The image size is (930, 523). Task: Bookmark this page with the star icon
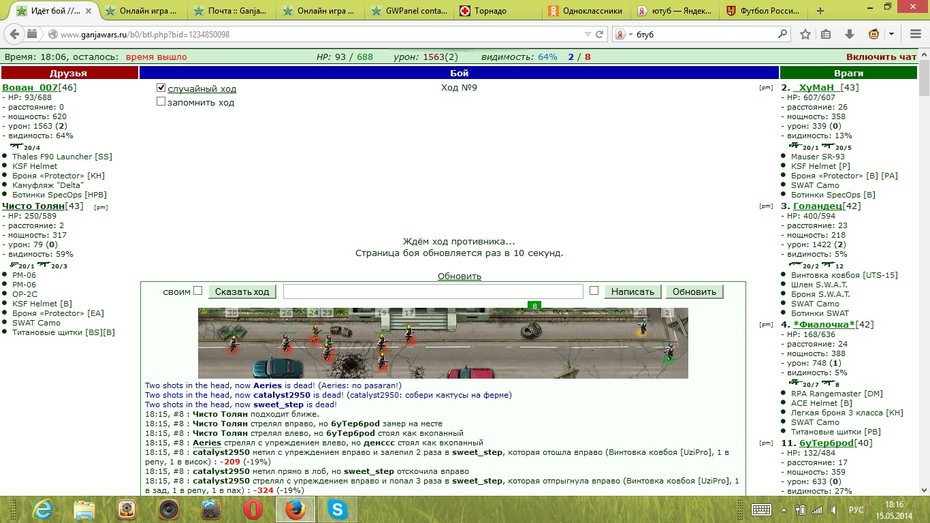[805, 34]
